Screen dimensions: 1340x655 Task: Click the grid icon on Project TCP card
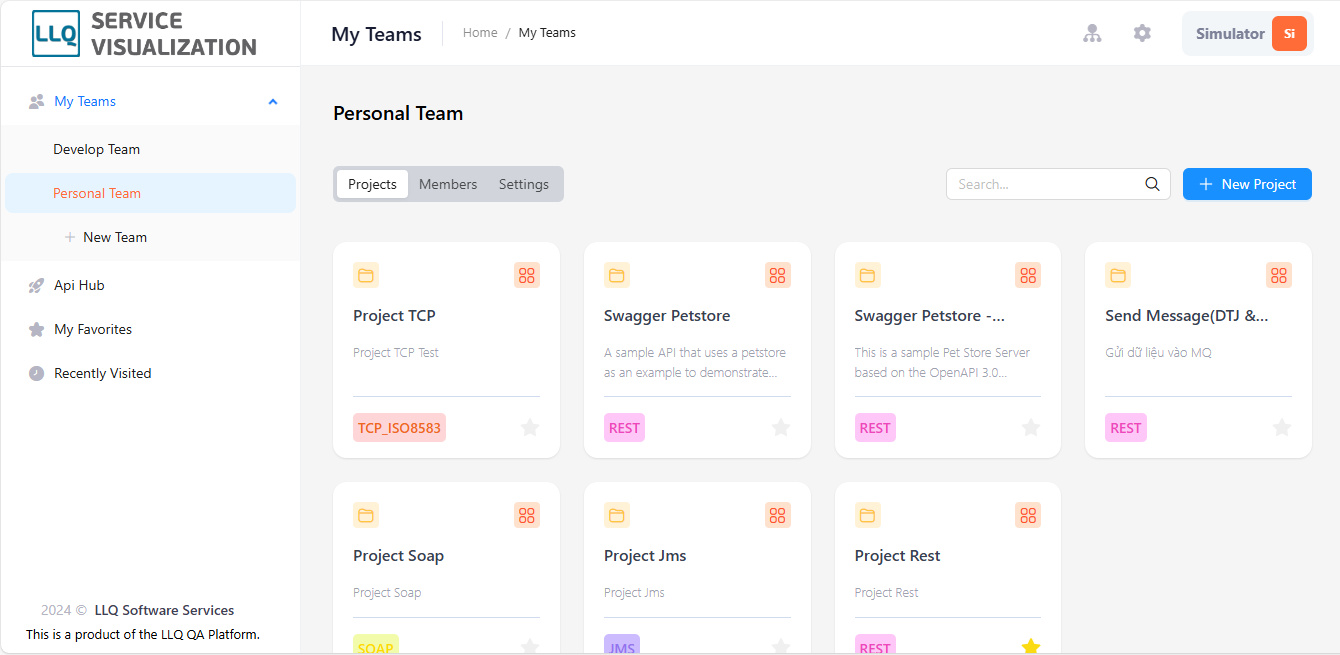527,275
